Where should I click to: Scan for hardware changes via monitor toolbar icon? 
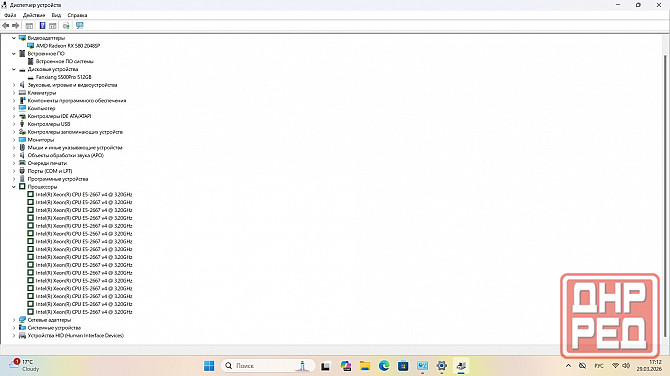[x=79, y=26]
